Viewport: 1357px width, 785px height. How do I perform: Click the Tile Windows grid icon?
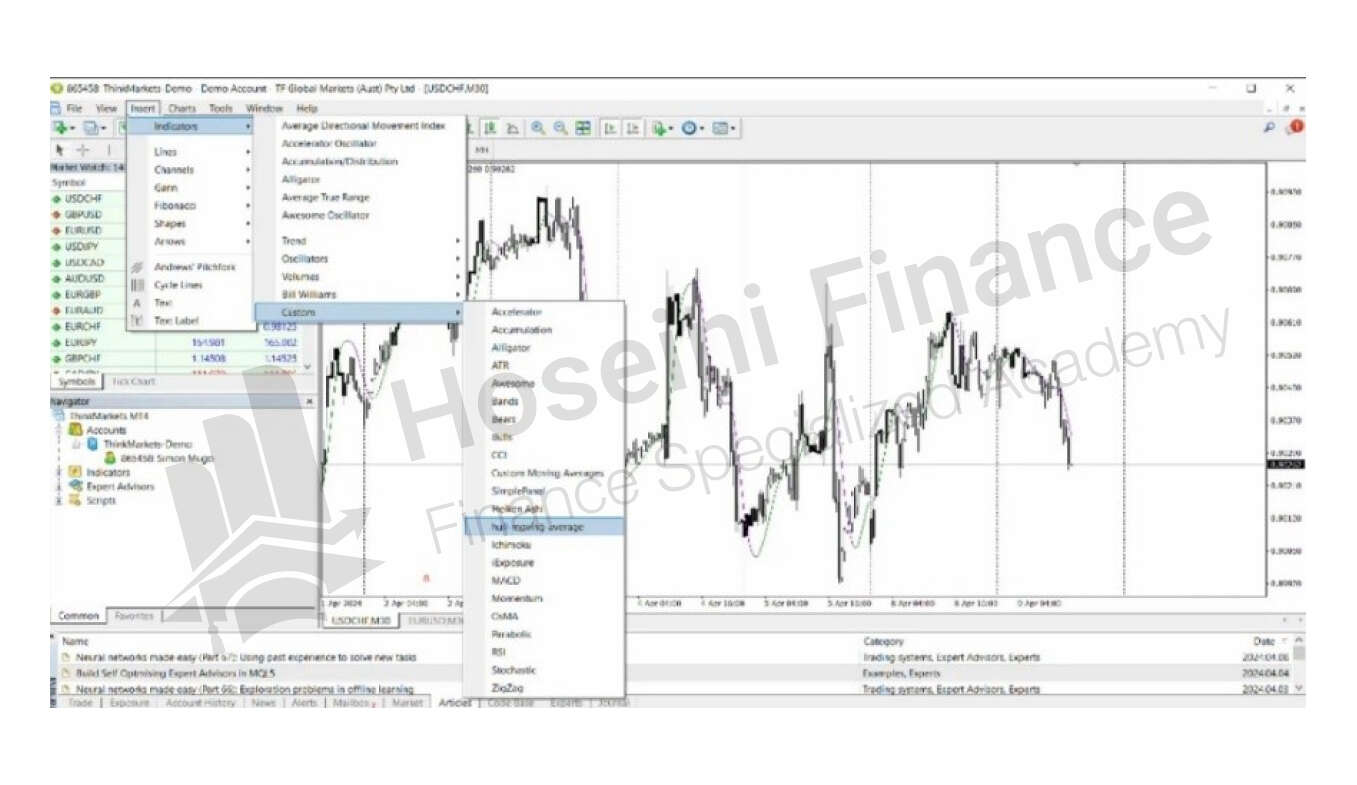pos(583,128)
